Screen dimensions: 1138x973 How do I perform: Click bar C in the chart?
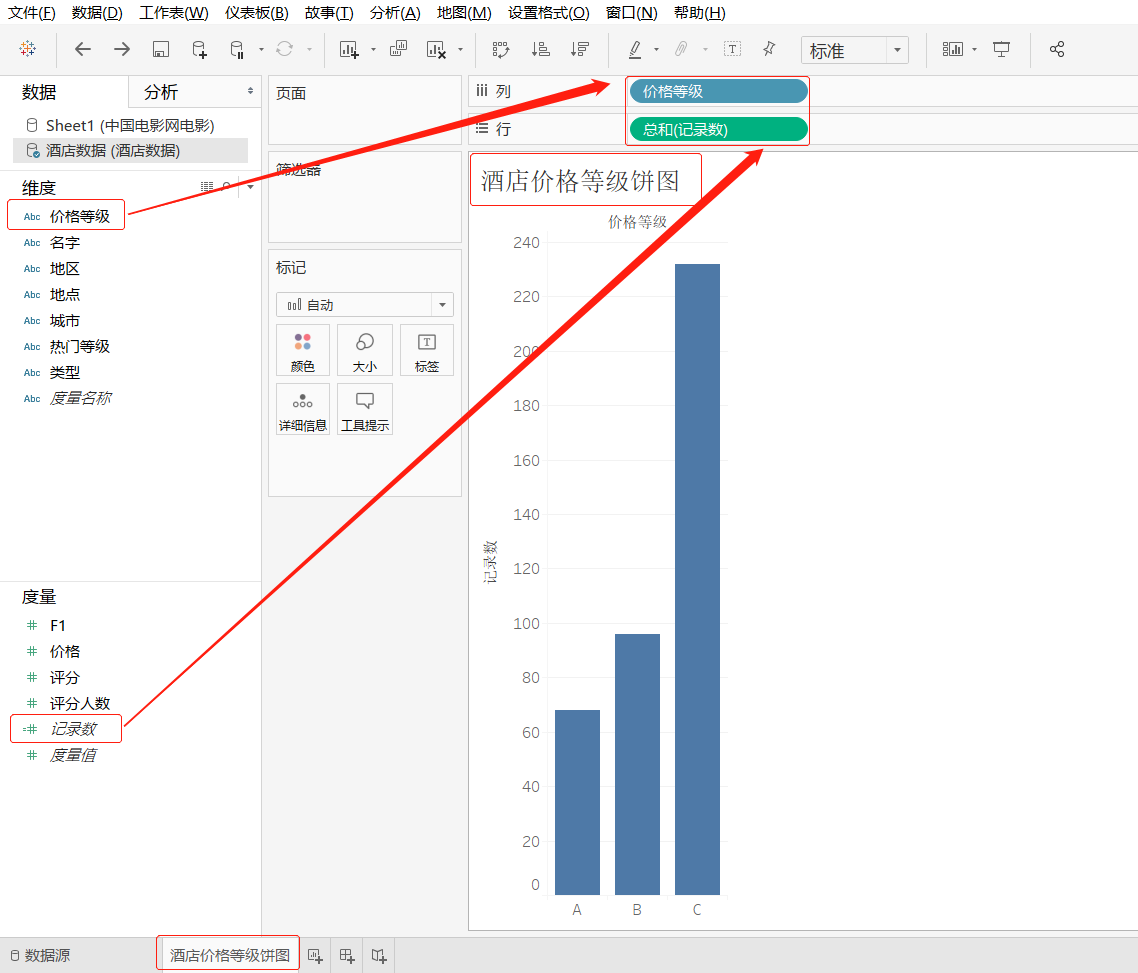(x=697, y=579)
